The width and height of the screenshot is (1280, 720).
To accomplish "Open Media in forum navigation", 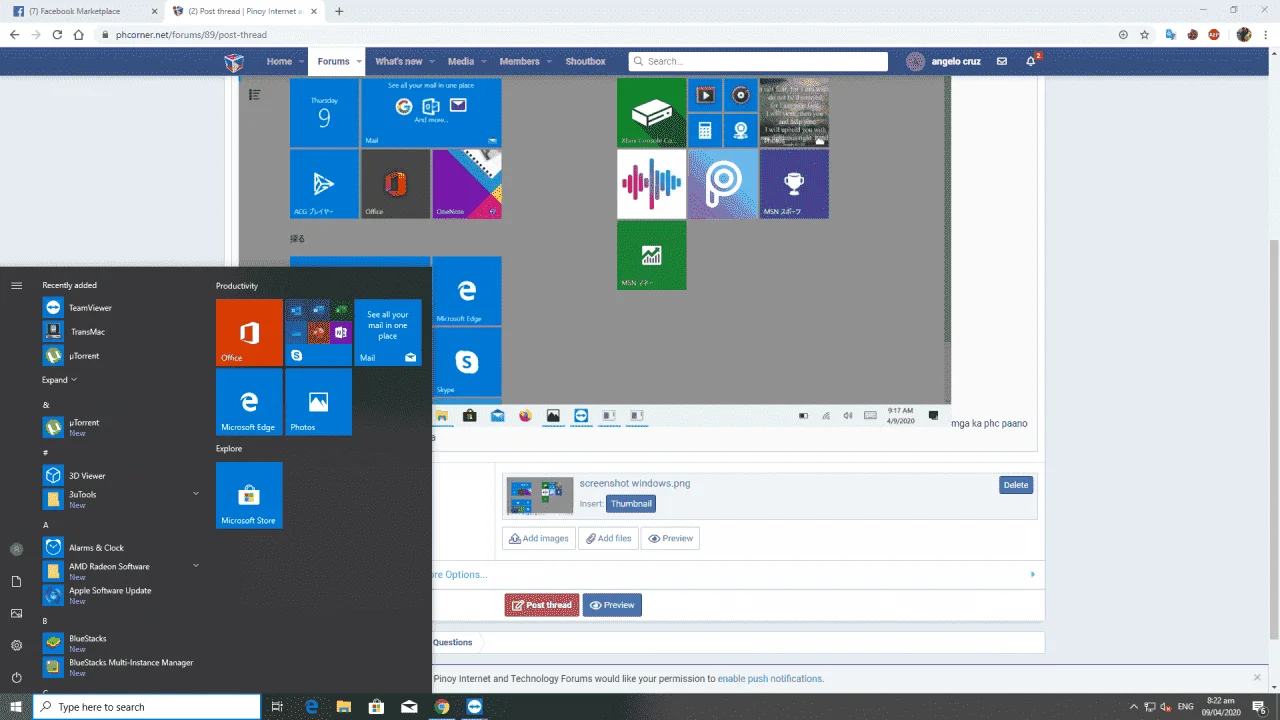I will pos(461,61).
